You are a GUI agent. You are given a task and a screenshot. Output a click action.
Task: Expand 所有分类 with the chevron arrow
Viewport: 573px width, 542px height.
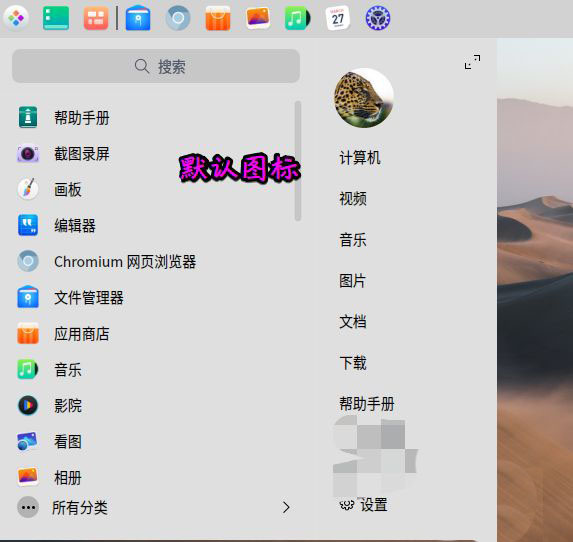click(x=286, y=507)
